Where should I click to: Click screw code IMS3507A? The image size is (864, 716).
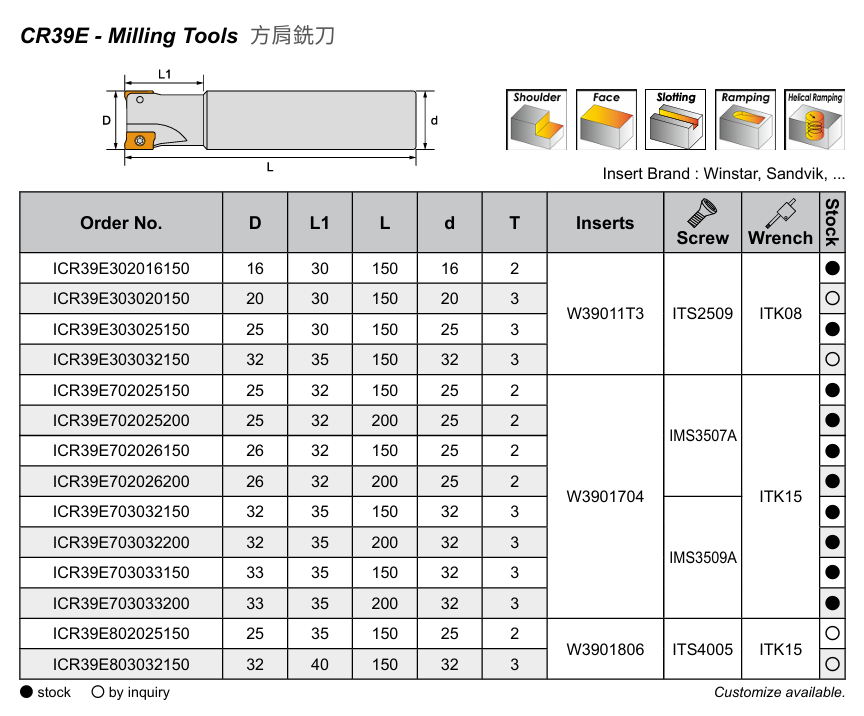703,435
